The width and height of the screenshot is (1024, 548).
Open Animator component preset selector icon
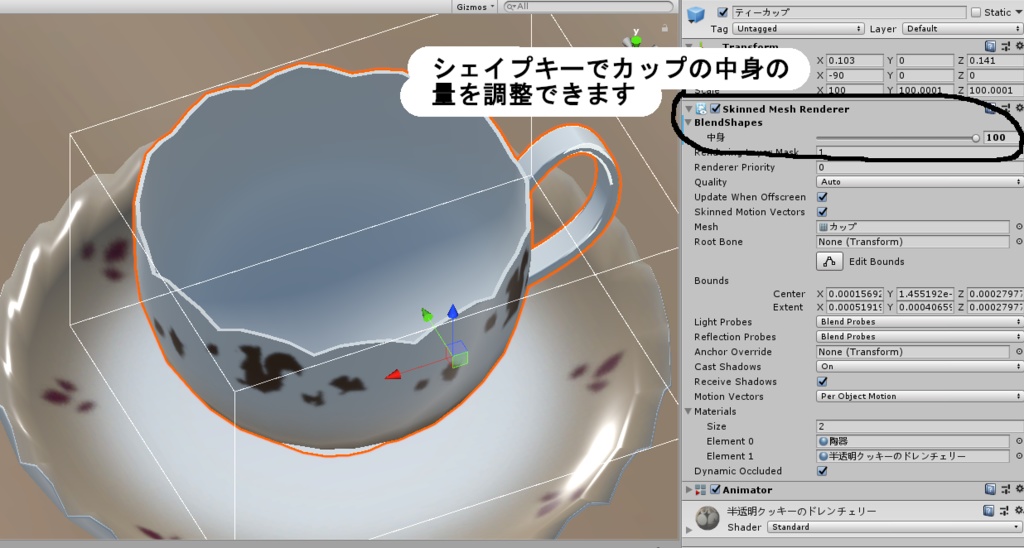[1004, 489]
